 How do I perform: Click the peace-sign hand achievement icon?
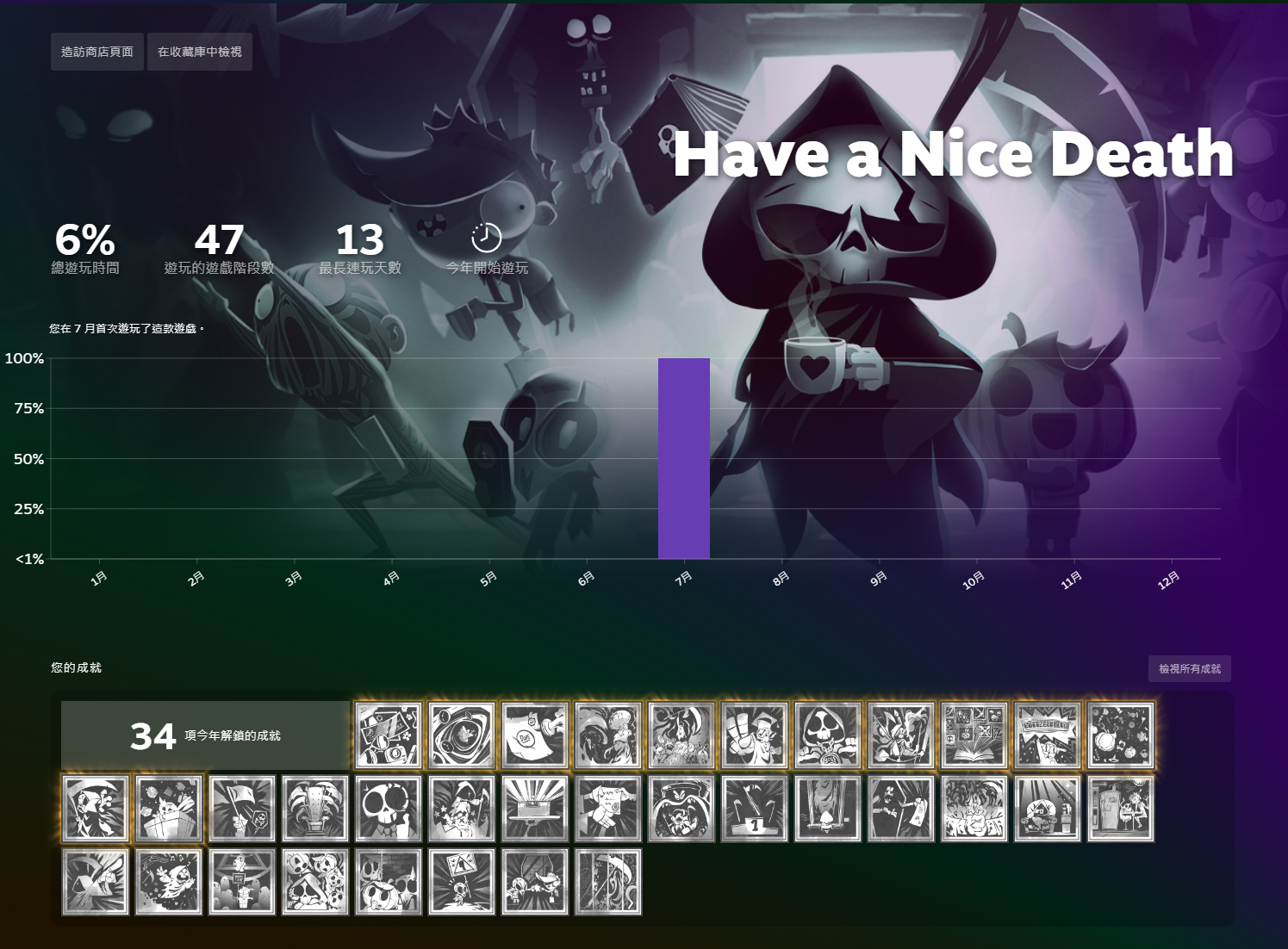coord(755,735)
